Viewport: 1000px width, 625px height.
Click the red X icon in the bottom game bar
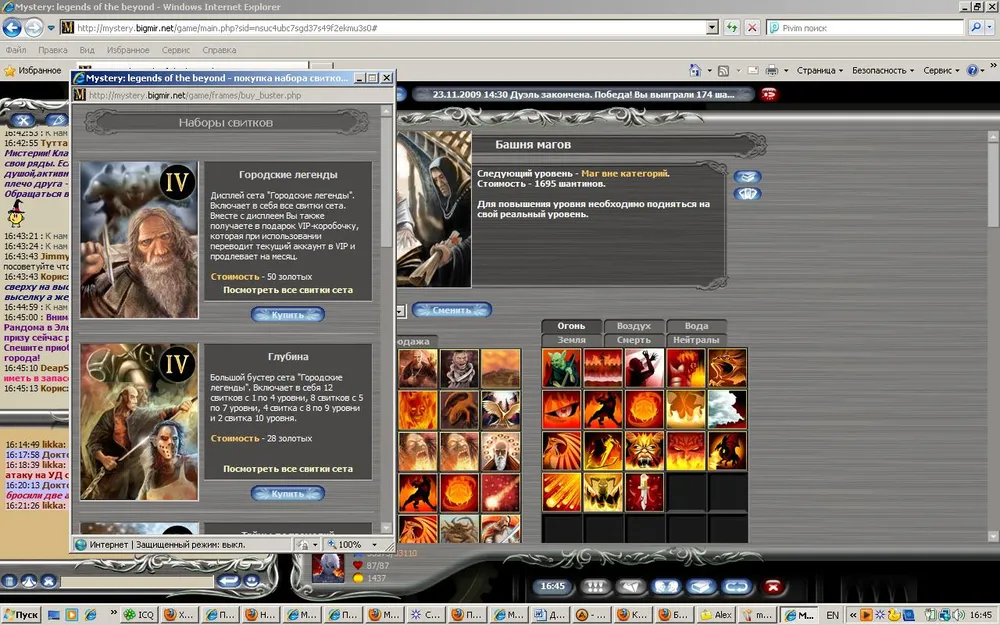tap(772, 586)
